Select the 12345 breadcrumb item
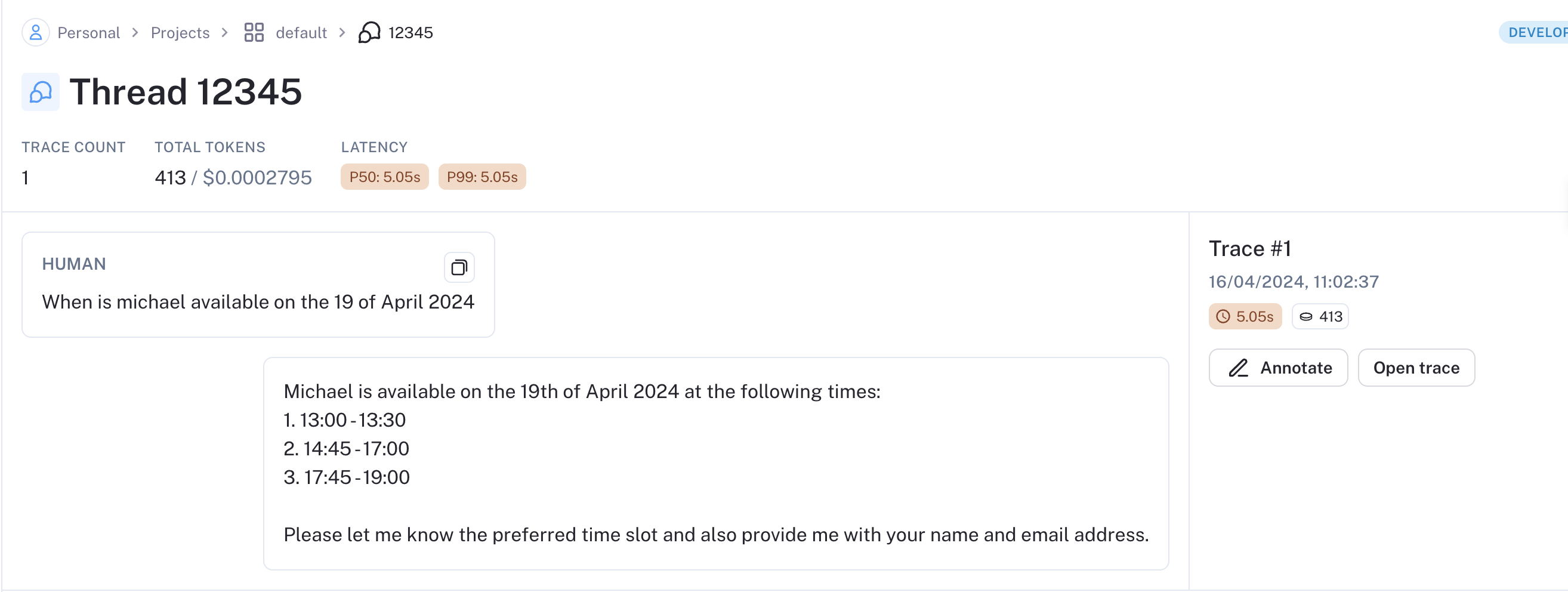The width and height of the screenshot is (1568, 592). tap(411, 33)
